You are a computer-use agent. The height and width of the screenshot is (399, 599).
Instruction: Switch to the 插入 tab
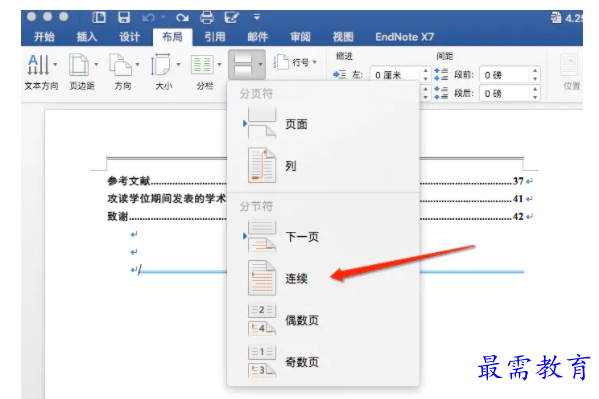(x=87, y=37)
